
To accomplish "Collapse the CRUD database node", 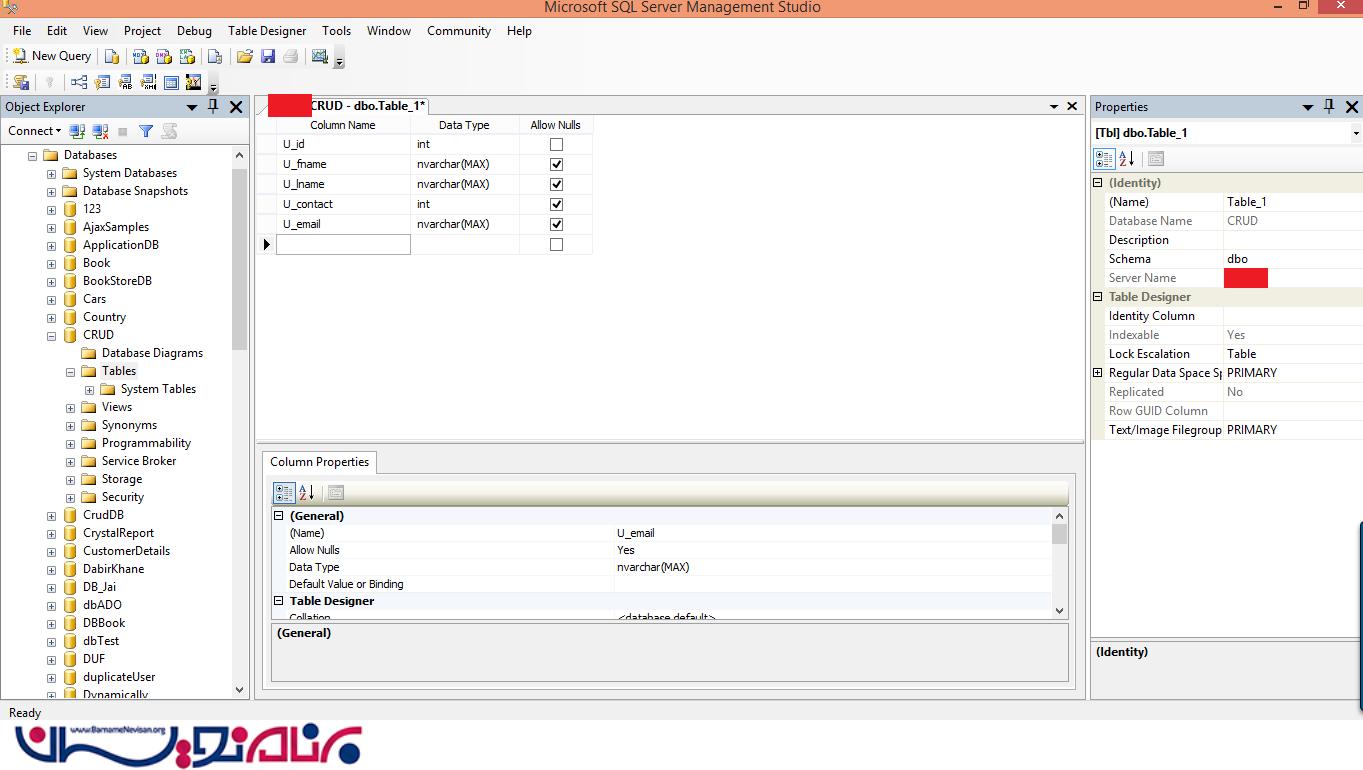I will pyautogui.click(x=51, y=336).
